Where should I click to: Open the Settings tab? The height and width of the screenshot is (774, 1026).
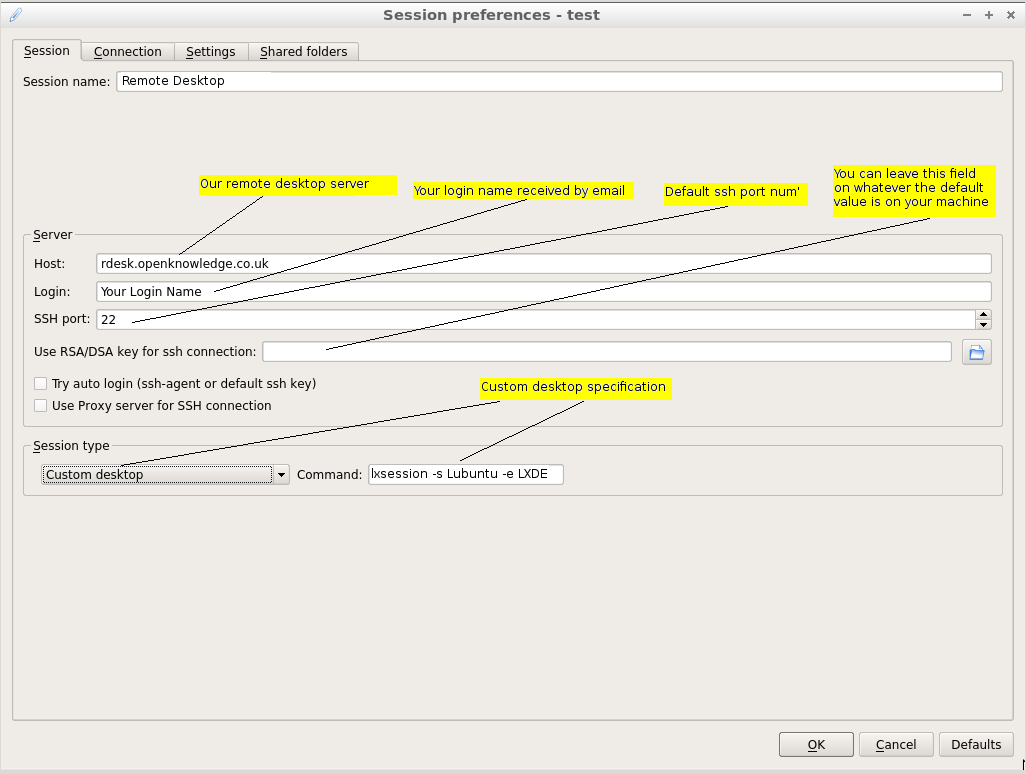point(210,52)
